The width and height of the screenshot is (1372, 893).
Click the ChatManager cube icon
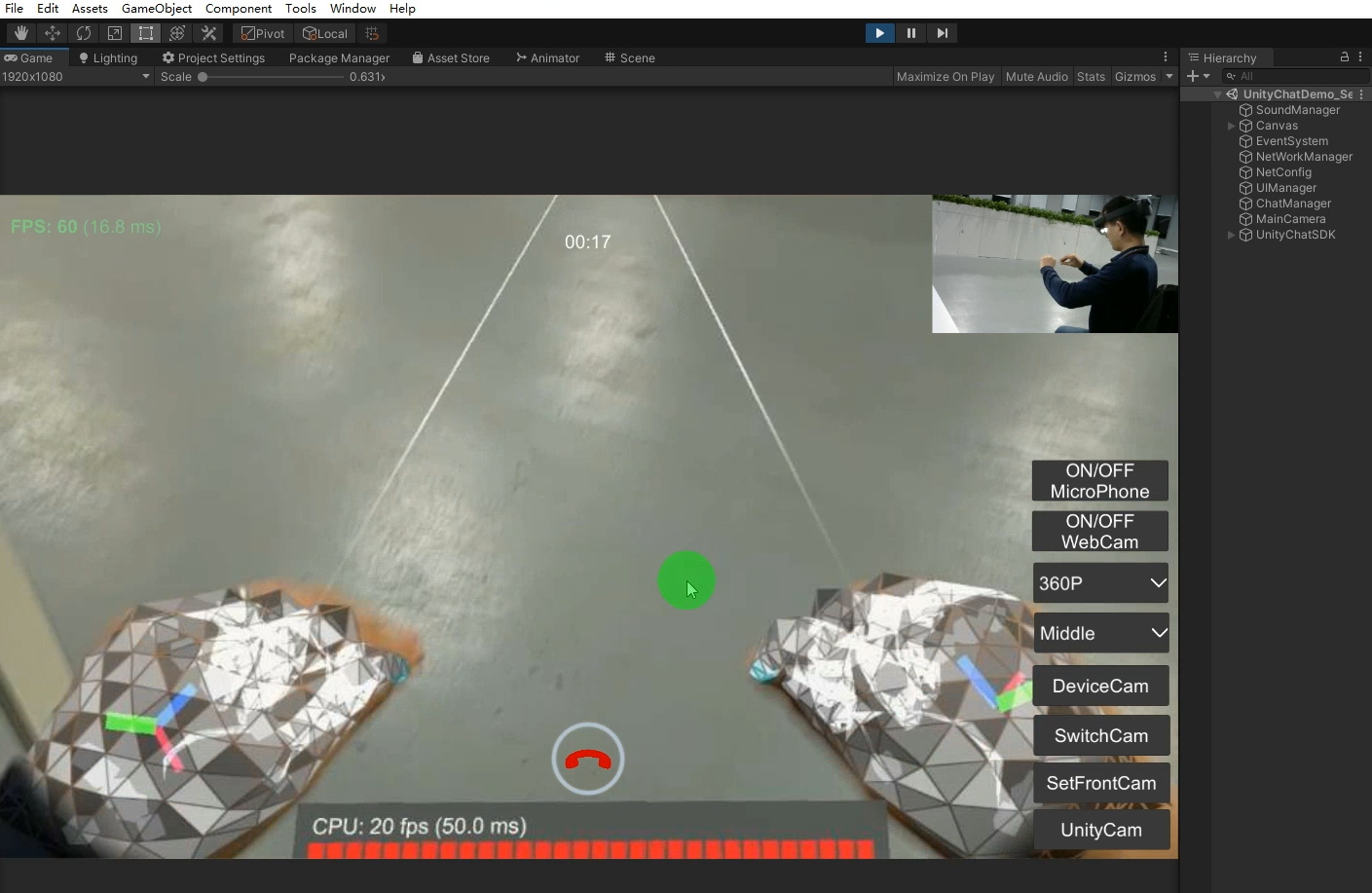coord(1245,204)
